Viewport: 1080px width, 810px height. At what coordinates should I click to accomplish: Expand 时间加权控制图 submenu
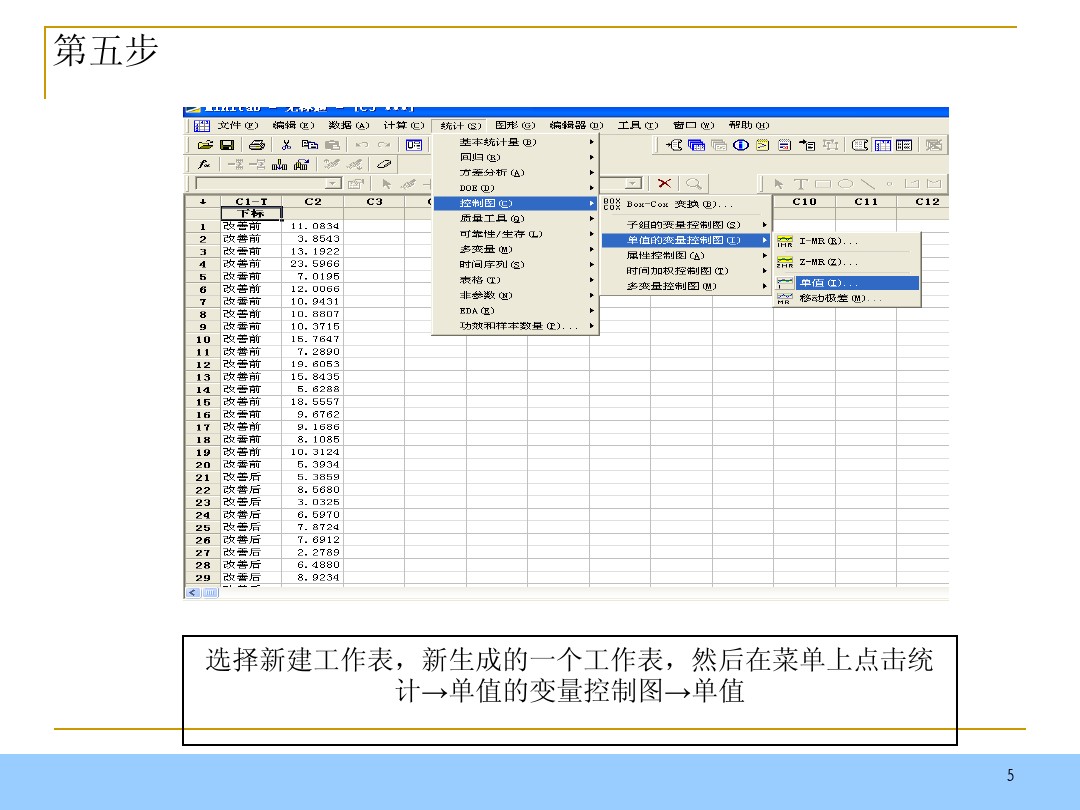690,270
